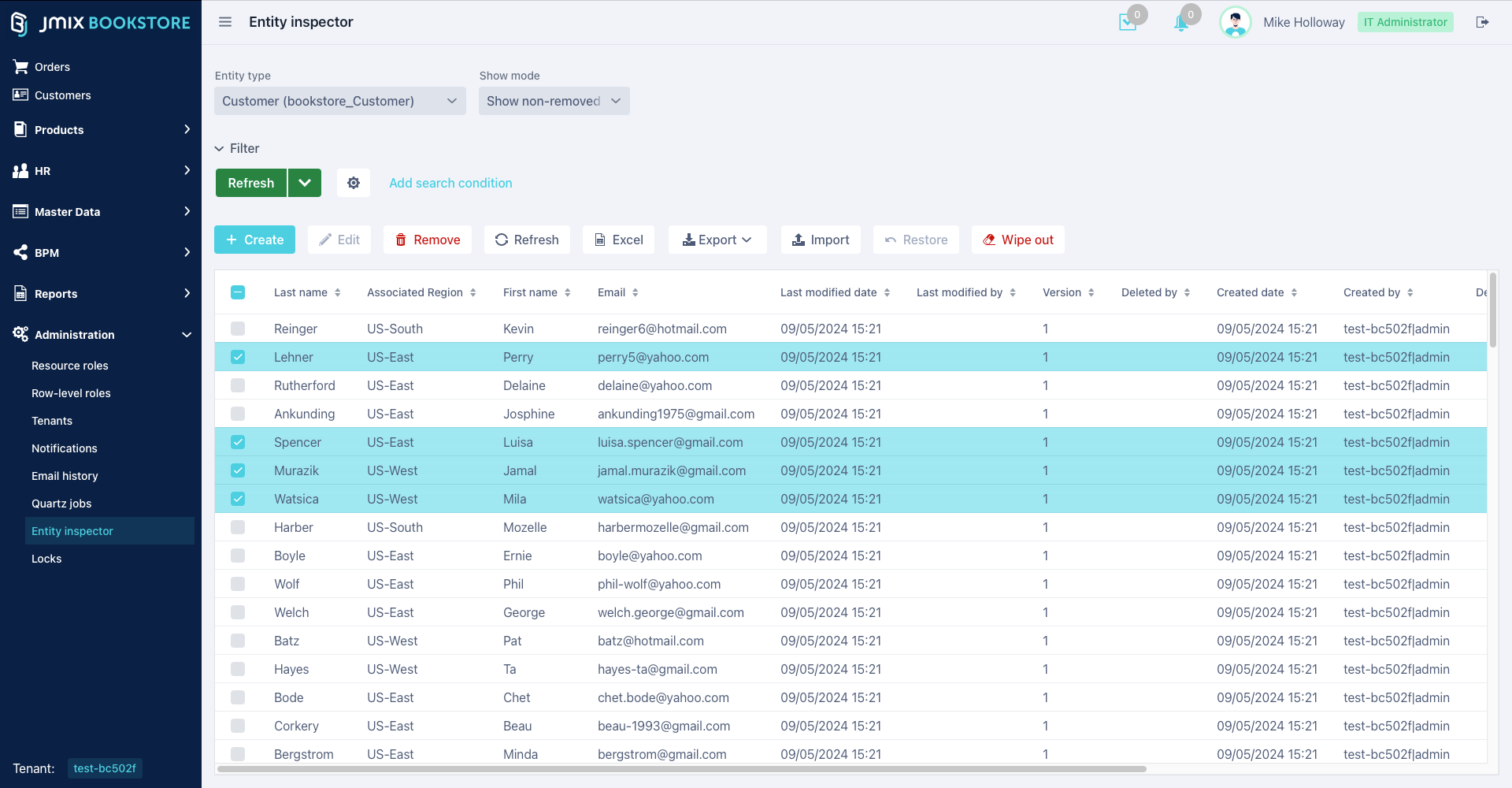Click the Excel export button
1512x788 pixels.
pyautogui.click(x=619, y=240)
